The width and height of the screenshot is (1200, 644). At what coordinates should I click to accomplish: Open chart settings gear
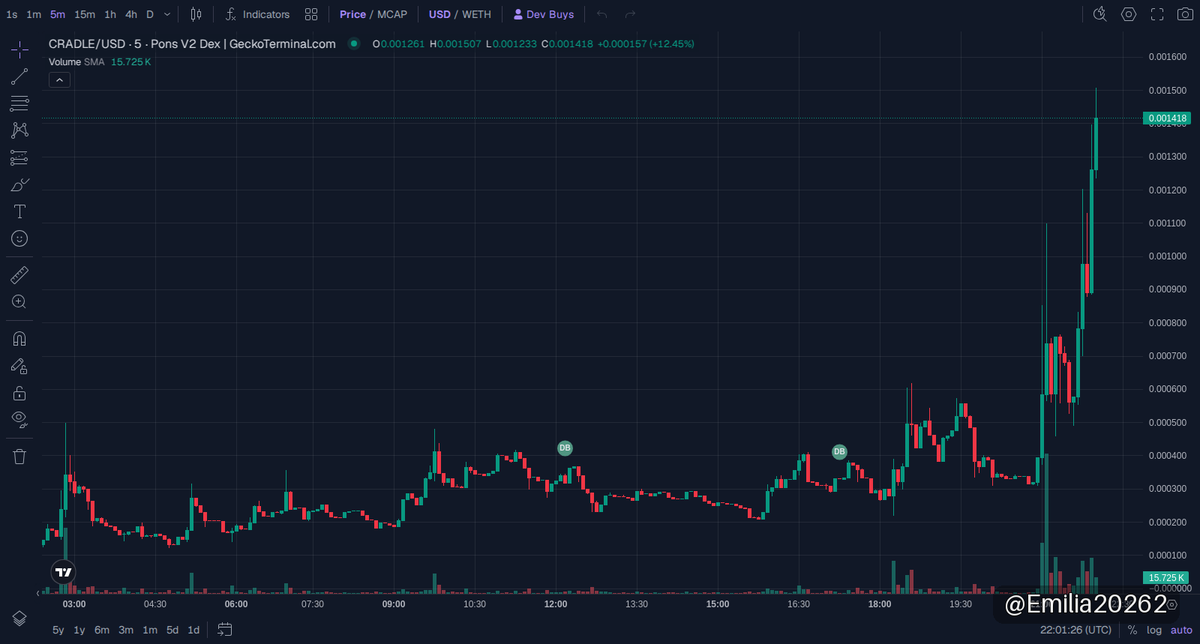[x=1129, y=15]
